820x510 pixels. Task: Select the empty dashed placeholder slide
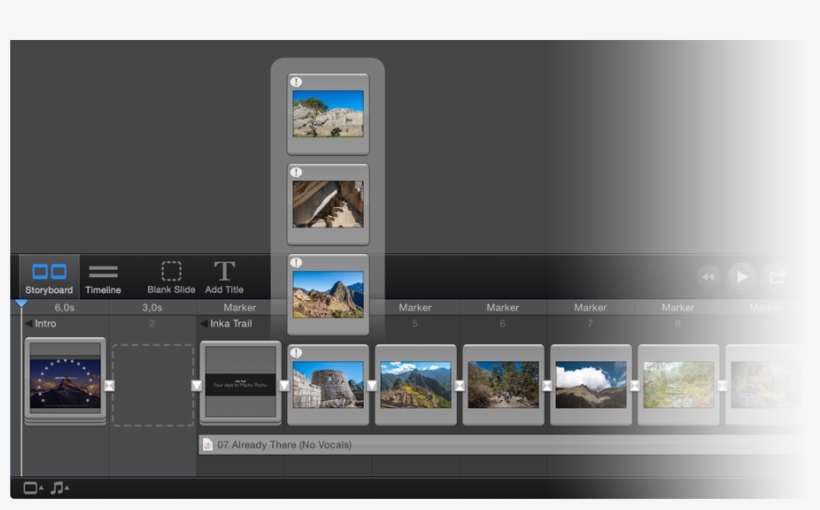tap(153, 385)
